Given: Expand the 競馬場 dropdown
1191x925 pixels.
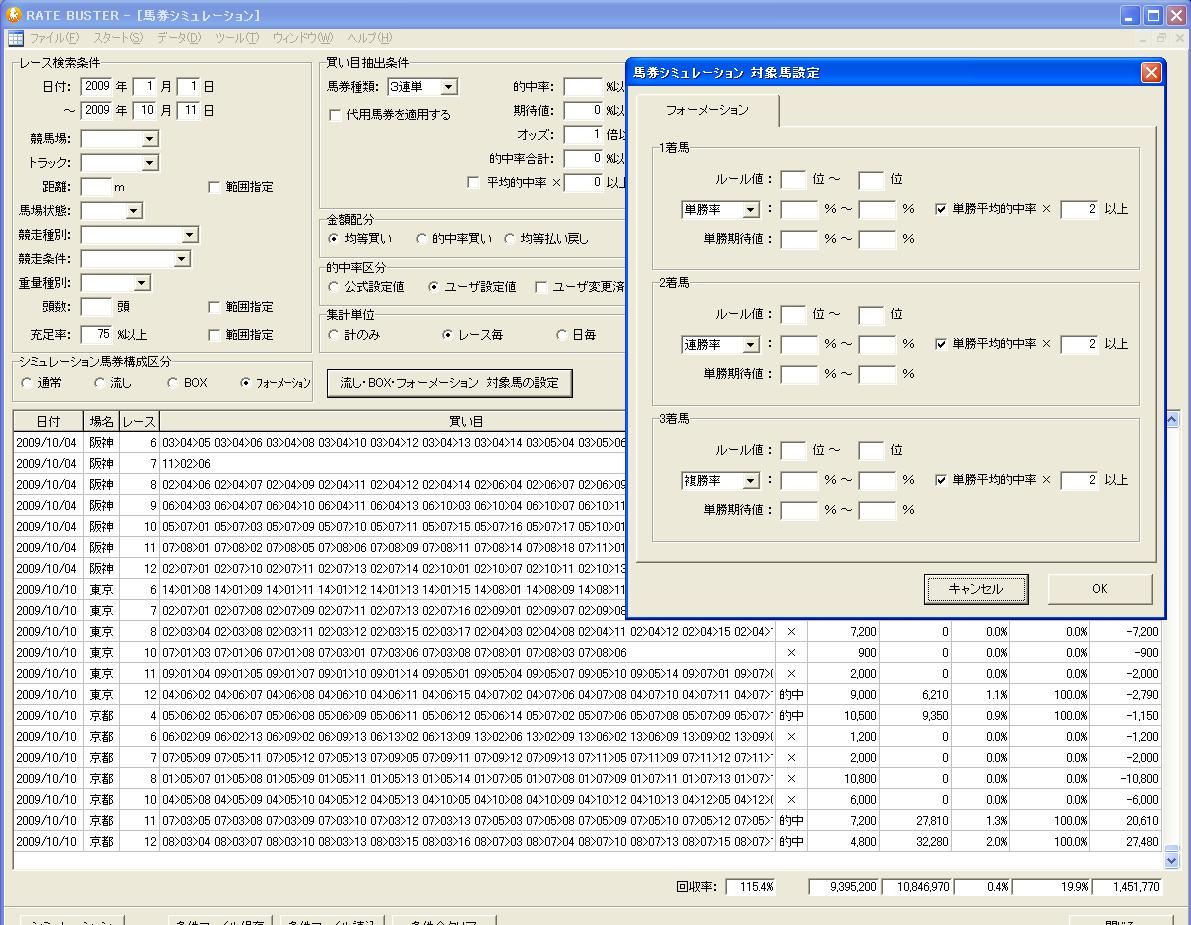Looking at the screenshot, I should 150,139.
